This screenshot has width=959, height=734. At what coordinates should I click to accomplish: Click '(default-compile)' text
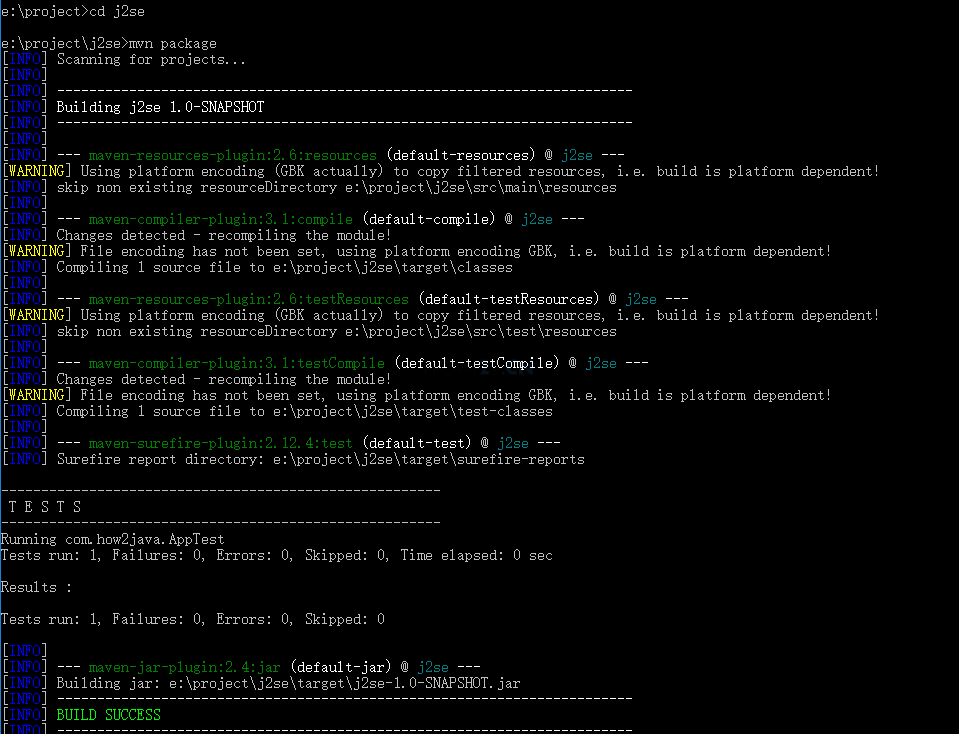[429, 219]
